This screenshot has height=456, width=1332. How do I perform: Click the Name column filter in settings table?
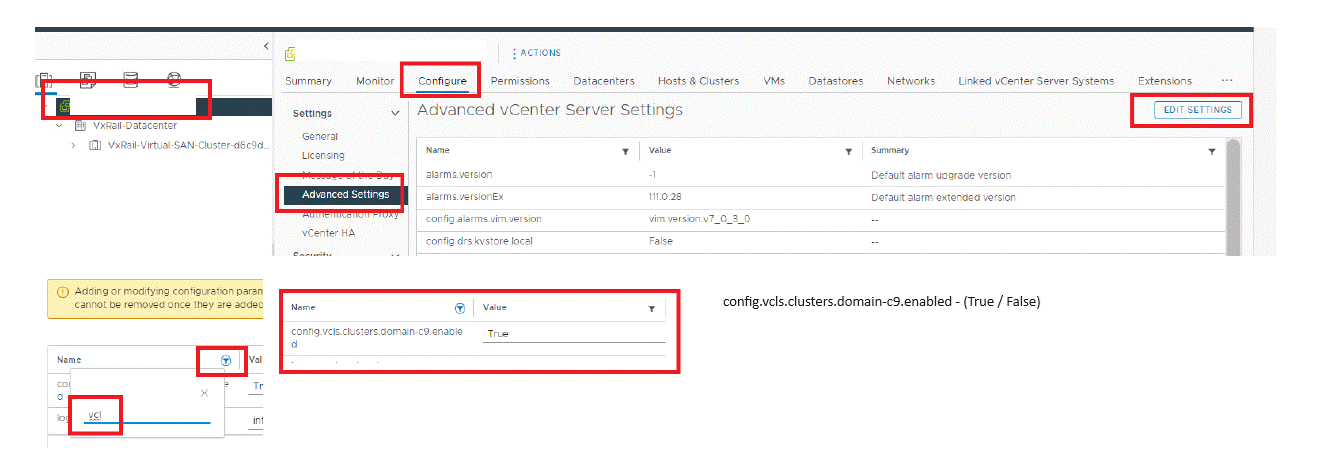click(626, 151)
